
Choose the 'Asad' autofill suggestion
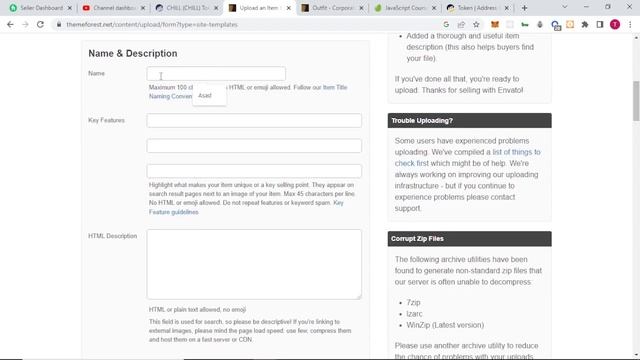point(209,96)
